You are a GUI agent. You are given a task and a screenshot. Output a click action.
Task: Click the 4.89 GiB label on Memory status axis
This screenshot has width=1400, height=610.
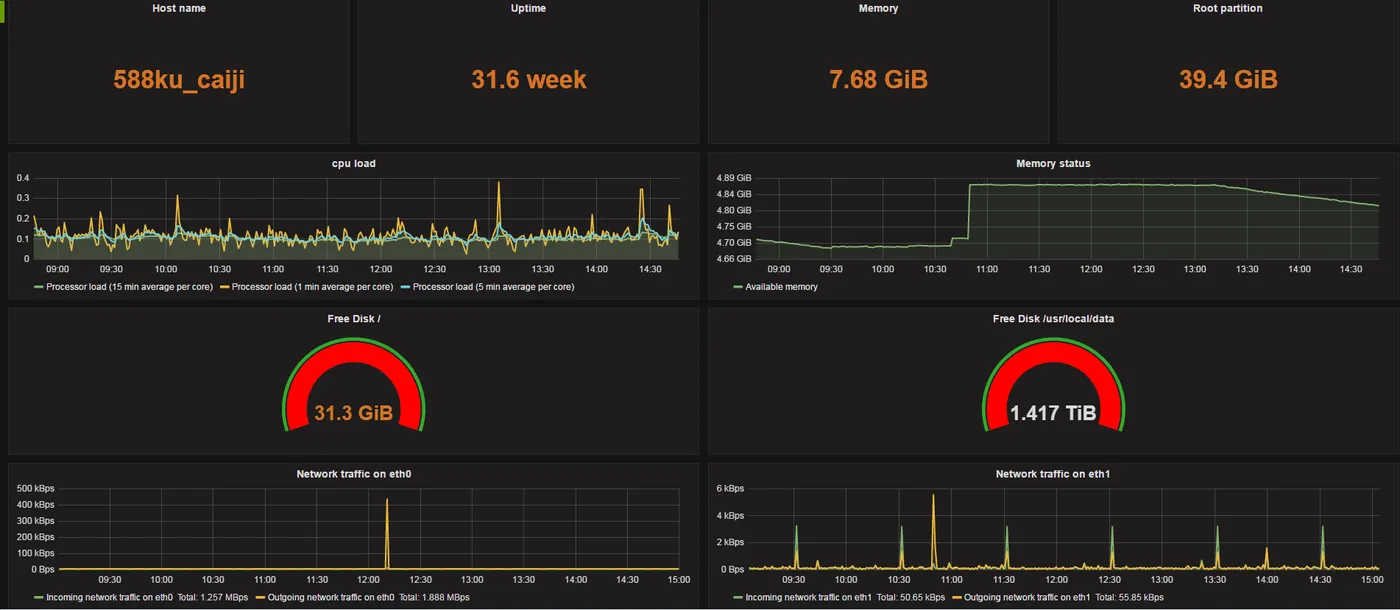pyautogui.click(x=734, y=178)
